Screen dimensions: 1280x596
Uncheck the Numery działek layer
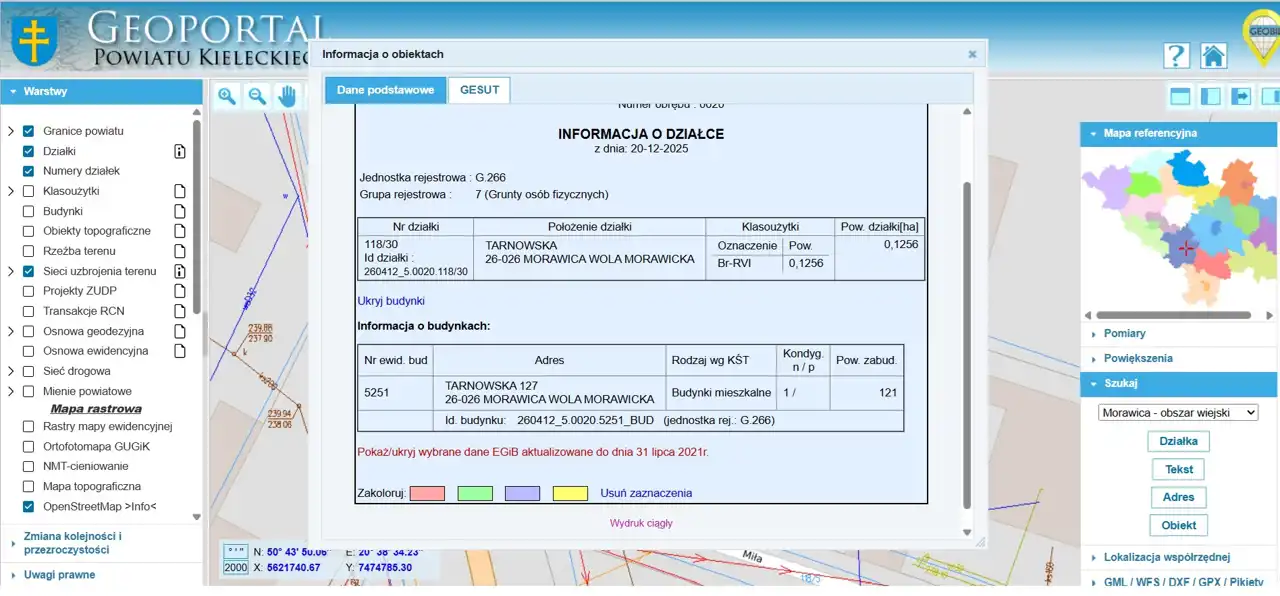(x=29, y=171)
